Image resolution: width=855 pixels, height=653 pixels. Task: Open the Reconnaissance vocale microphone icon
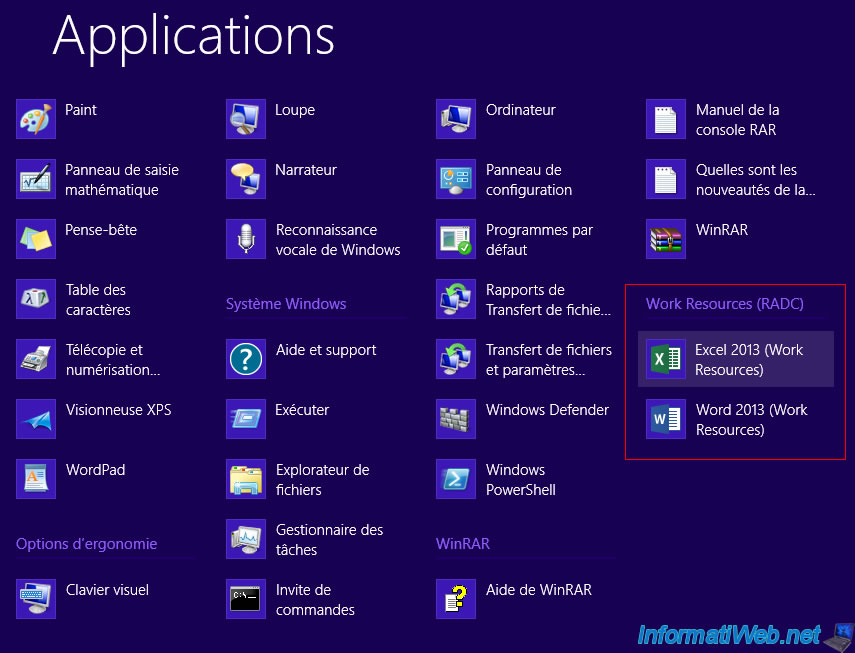point(246,239)
